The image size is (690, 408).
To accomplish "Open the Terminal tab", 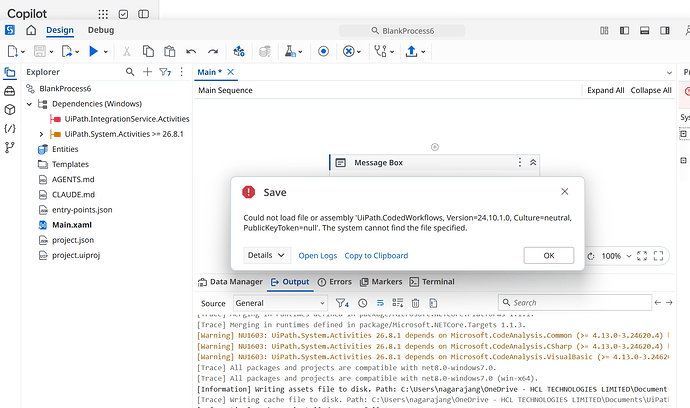I will click(432, 282).
